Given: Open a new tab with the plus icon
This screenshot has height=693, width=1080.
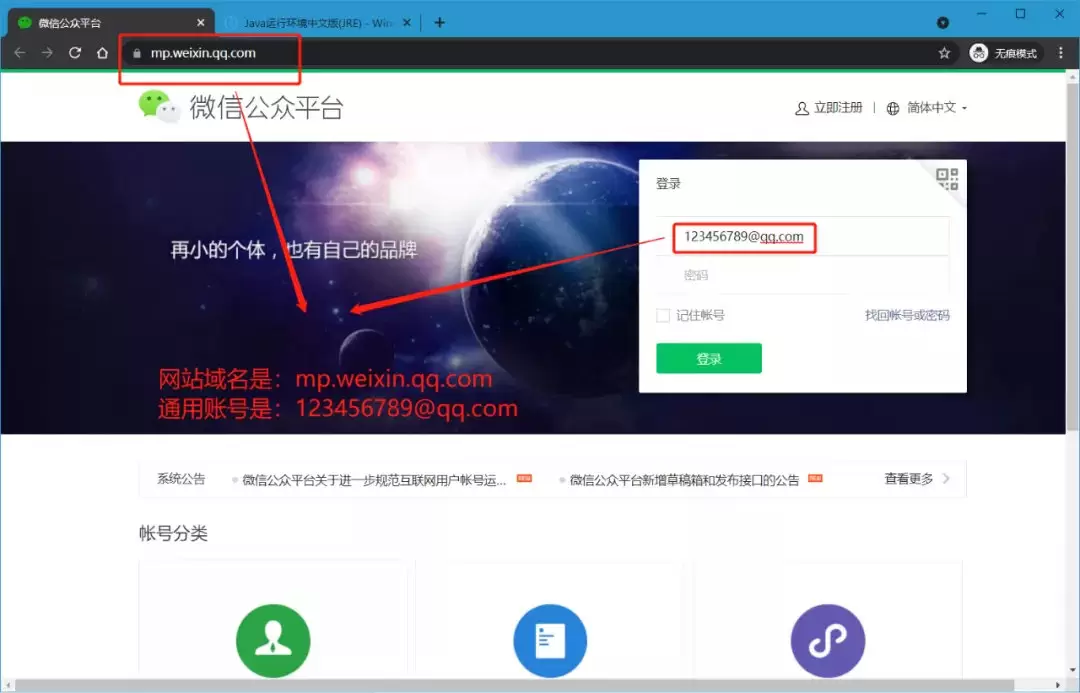Looking at the screenshot, I should 439,23.
